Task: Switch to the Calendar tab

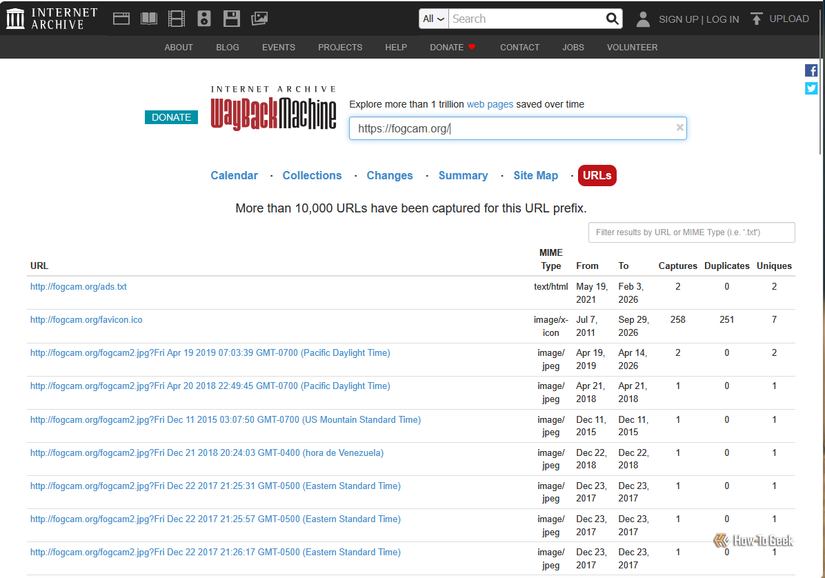Action: (234, 176)
